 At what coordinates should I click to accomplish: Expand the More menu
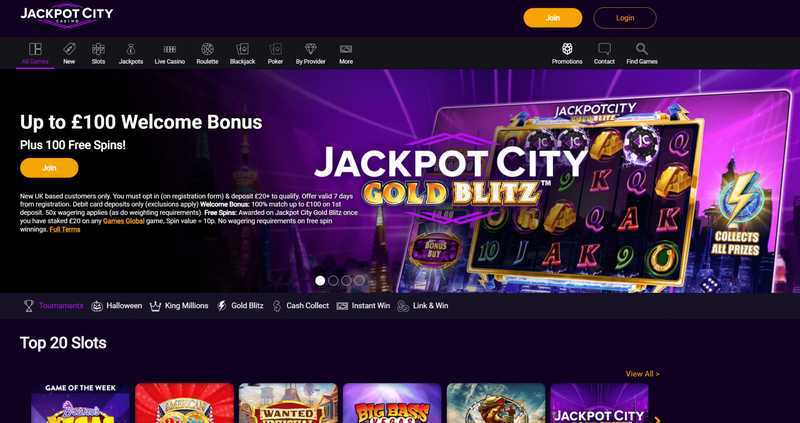point(346,54)
